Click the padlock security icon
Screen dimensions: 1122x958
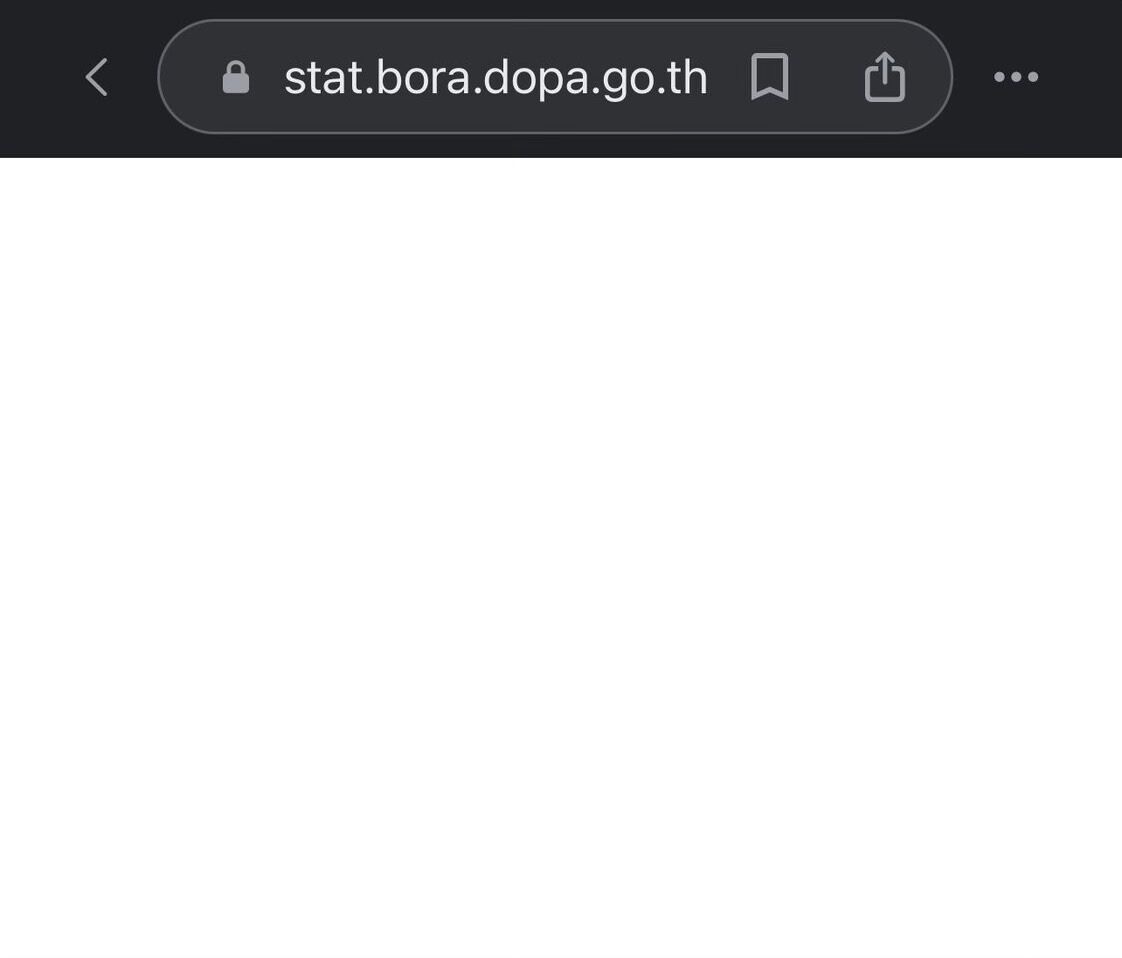click(235, 77)
